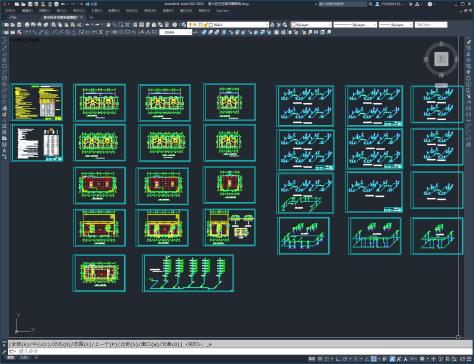Viewport: 474px width, 364px height.
Task: Click the Help question mark in the standard toolbar
Action: tap(175, 25)
